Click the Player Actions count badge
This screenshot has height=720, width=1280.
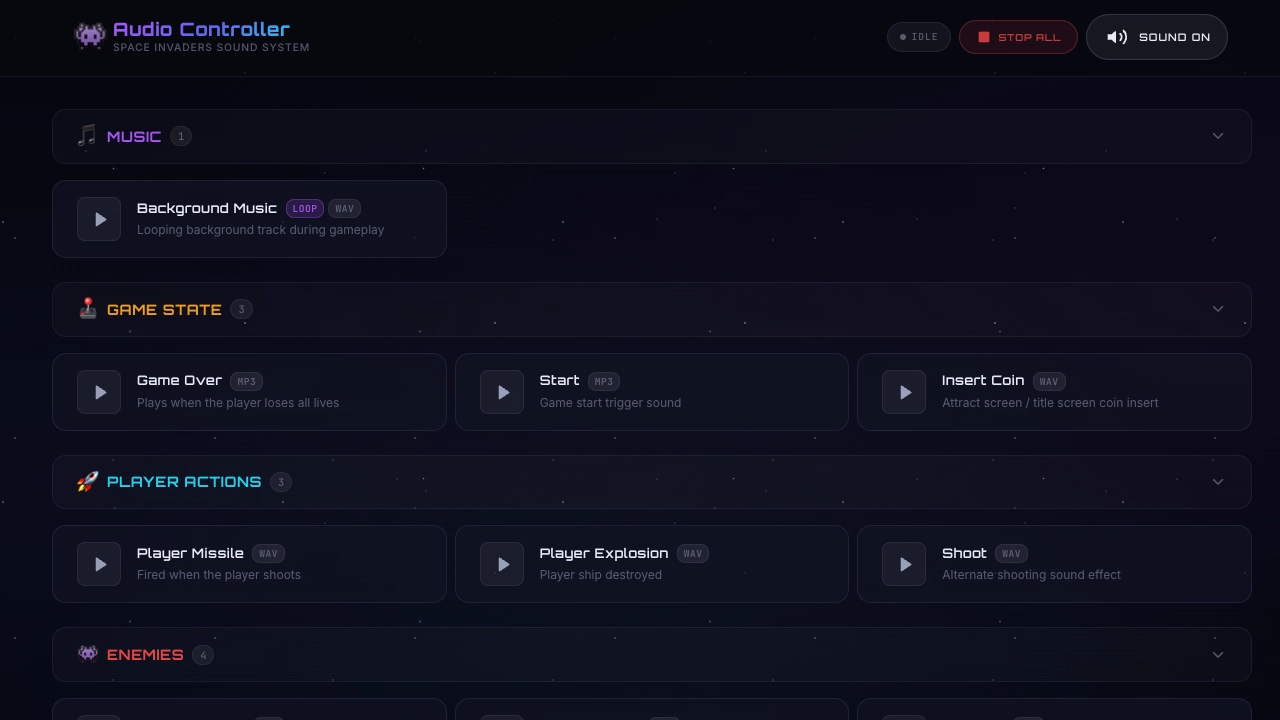pos(281,482)
